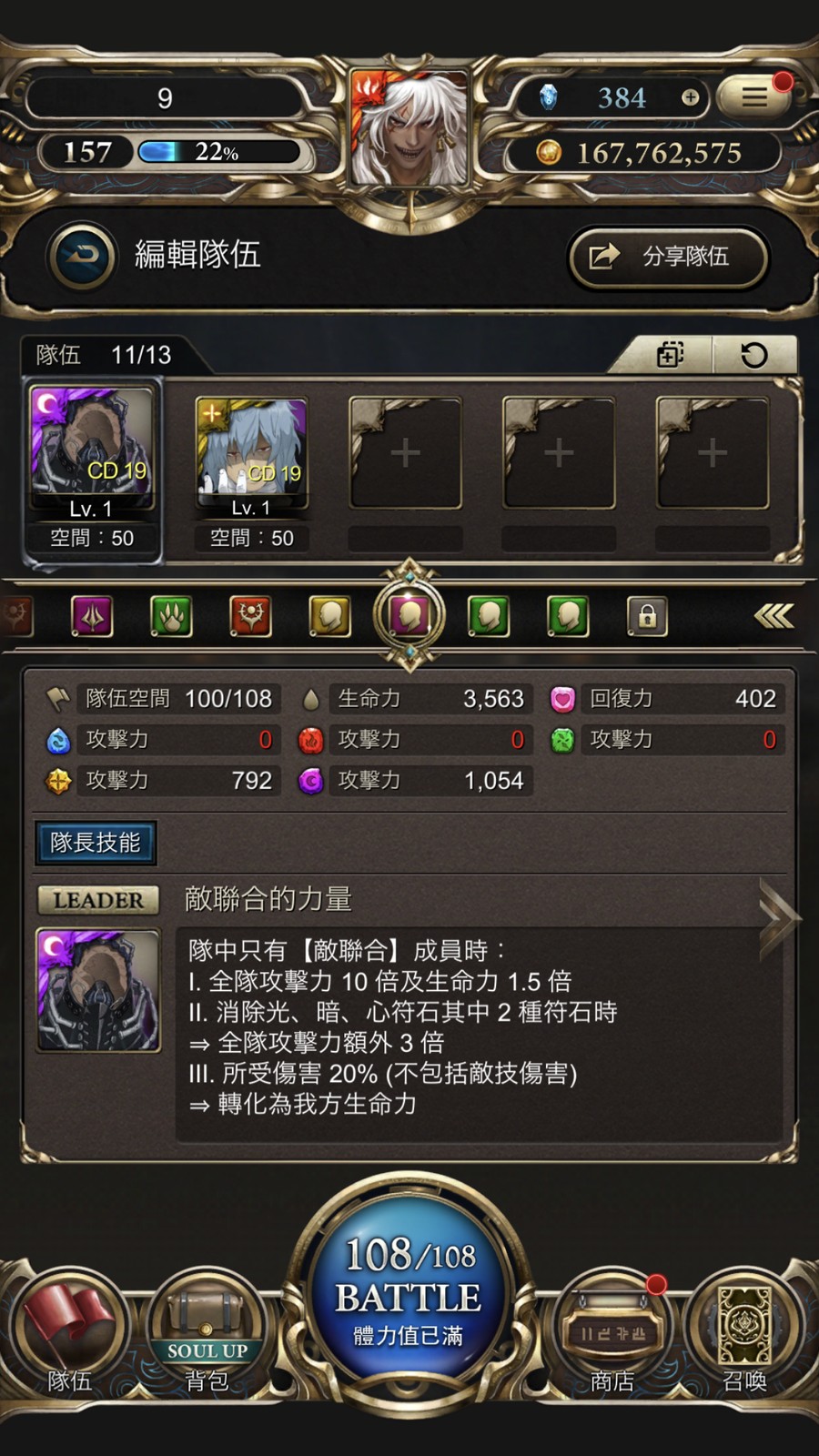Viewport: 819px width, 1456px height.
Task: Select the green paw team icon
Action: [171, 617]
